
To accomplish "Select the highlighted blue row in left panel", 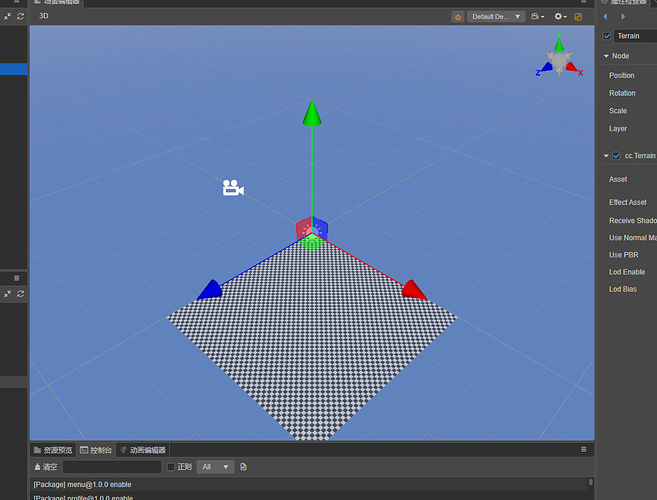I will [14, 69].
